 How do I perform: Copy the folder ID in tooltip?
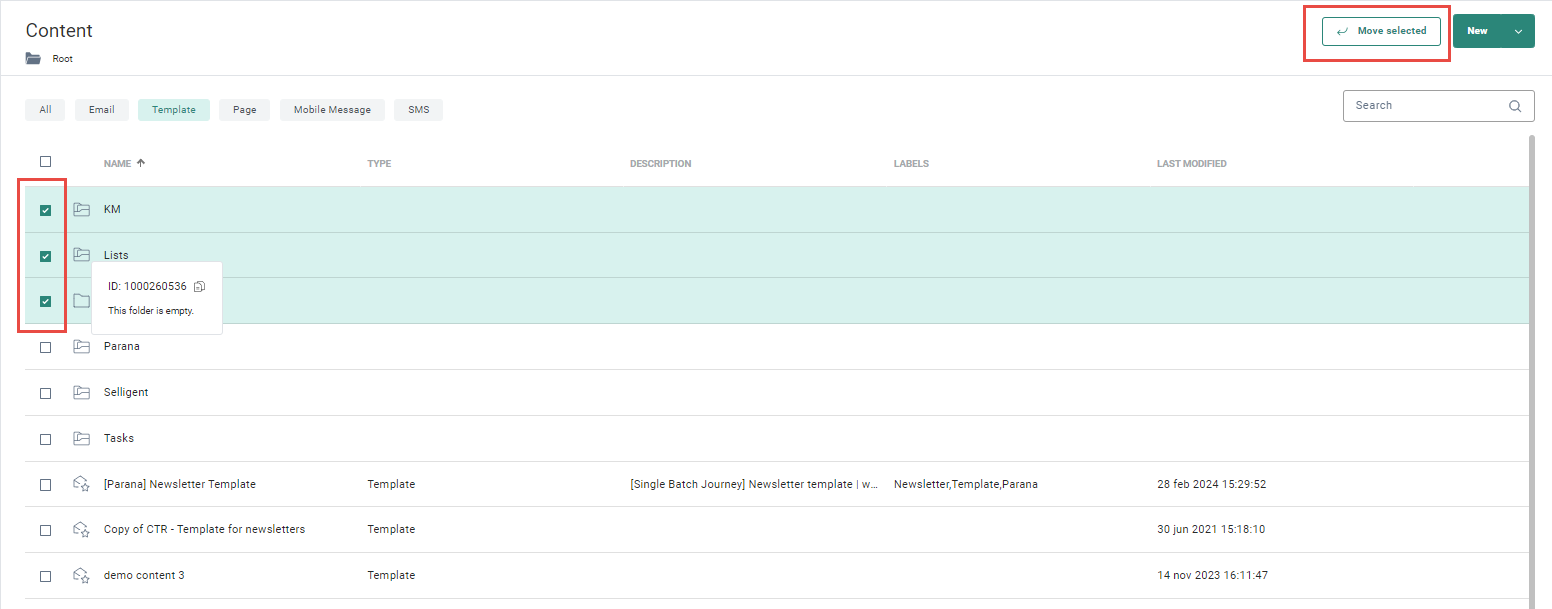click(200, 287)
